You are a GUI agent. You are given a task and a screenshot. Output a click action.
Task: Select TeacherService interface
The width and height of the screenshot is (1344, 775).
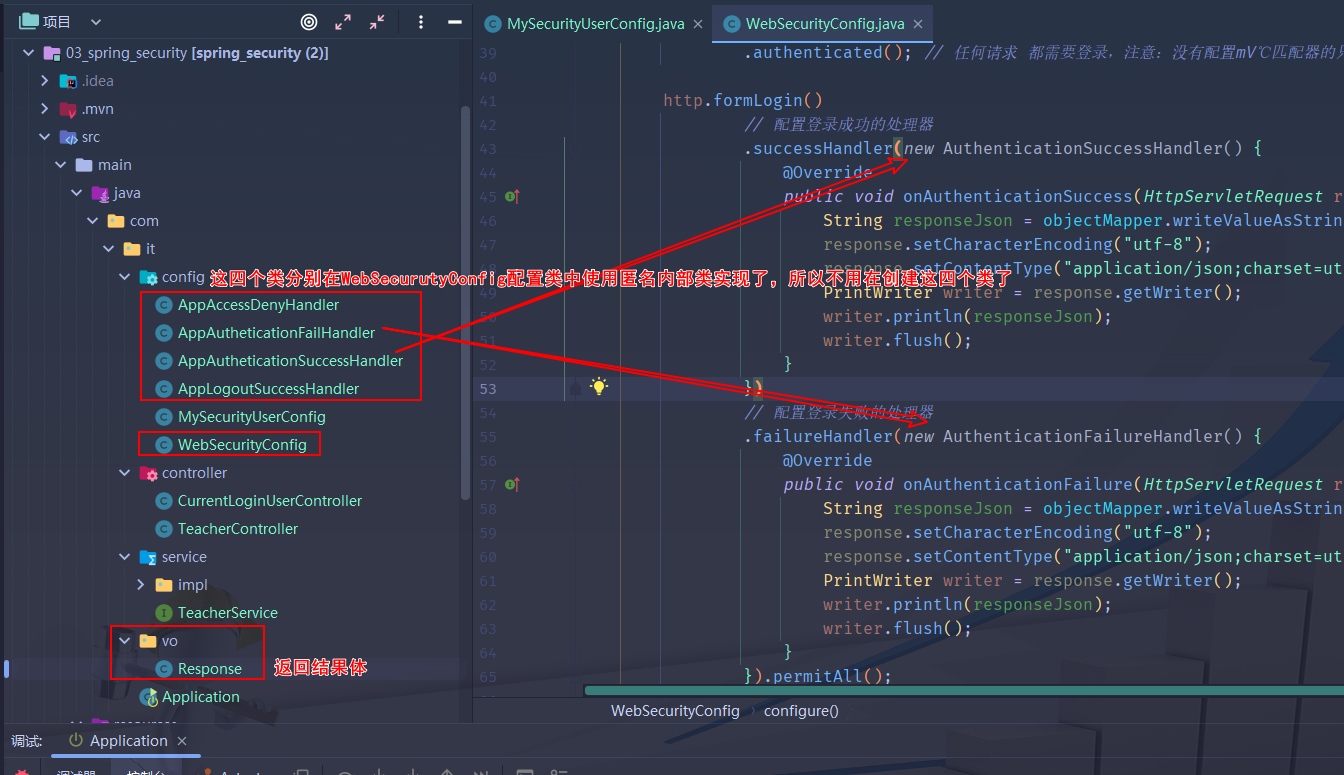(228, 613)
